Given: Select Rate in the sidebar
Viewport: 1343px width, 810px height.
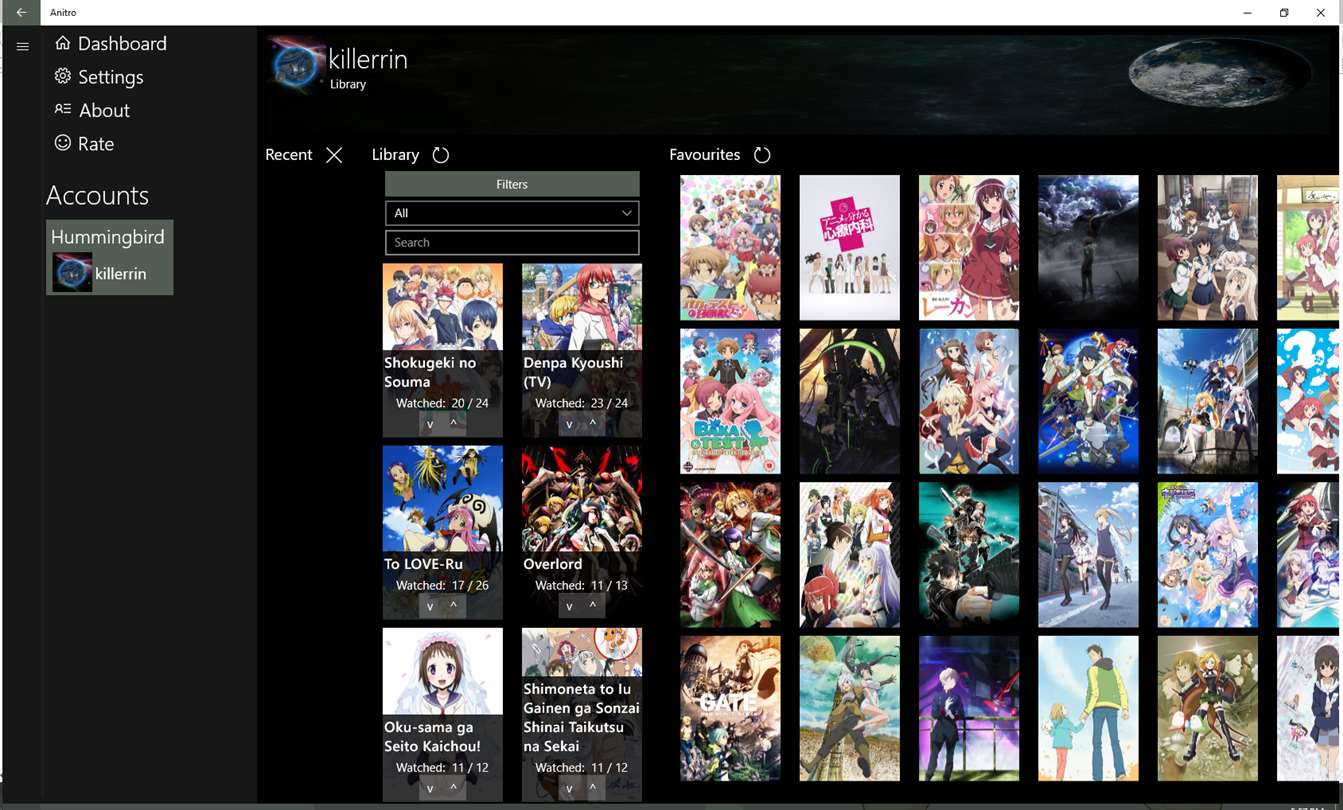Looking at the screenshot, I should coord(84,144).
